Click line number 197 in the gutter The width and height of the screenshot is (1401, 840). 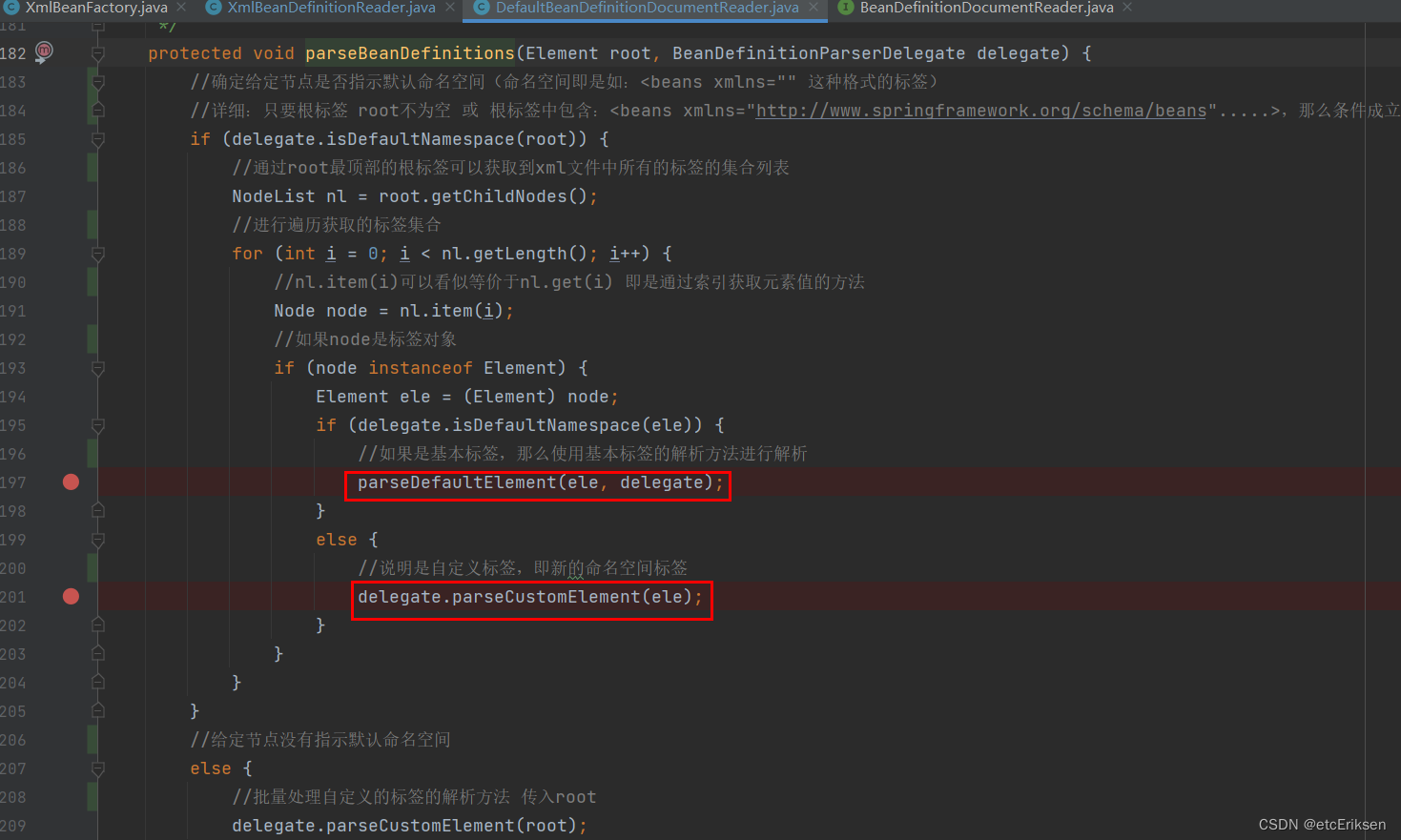pos(13,482)
